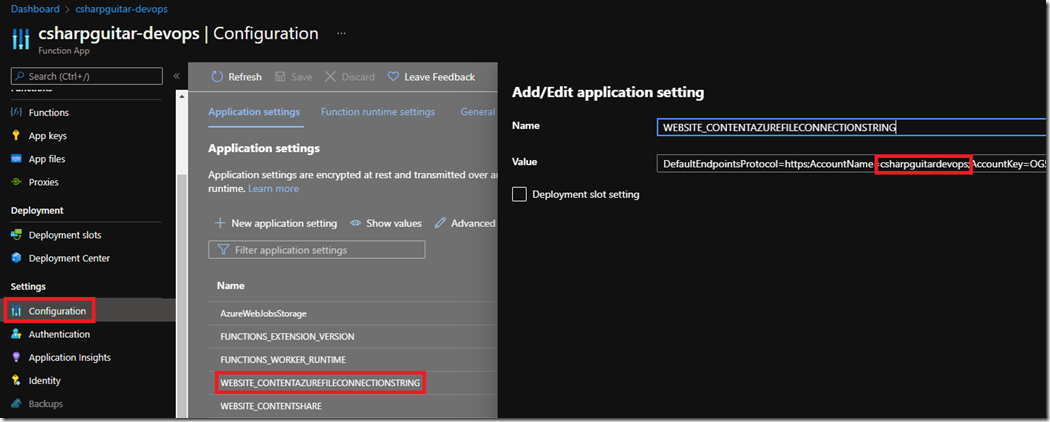Select Application Insights menu label

(x=70, y=357)
